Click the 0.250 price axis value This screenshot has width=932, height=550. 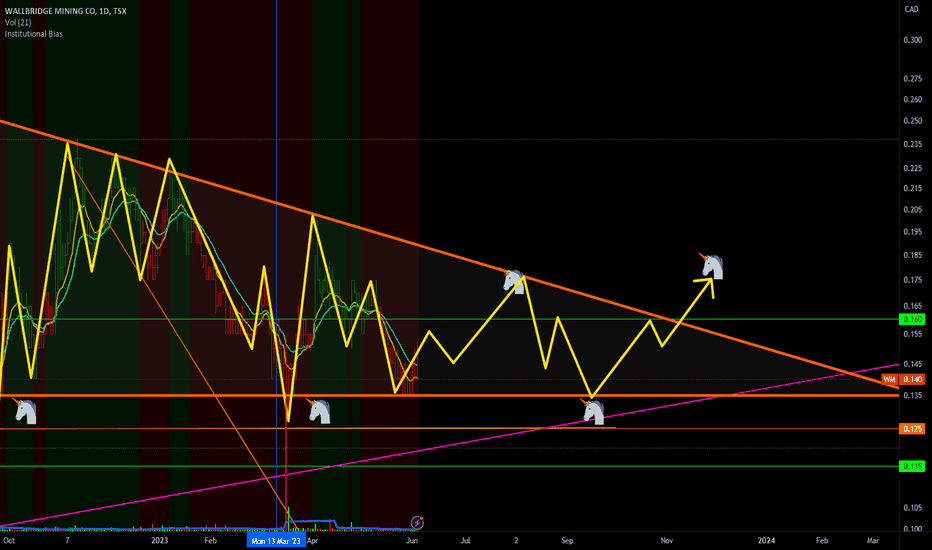912,121
